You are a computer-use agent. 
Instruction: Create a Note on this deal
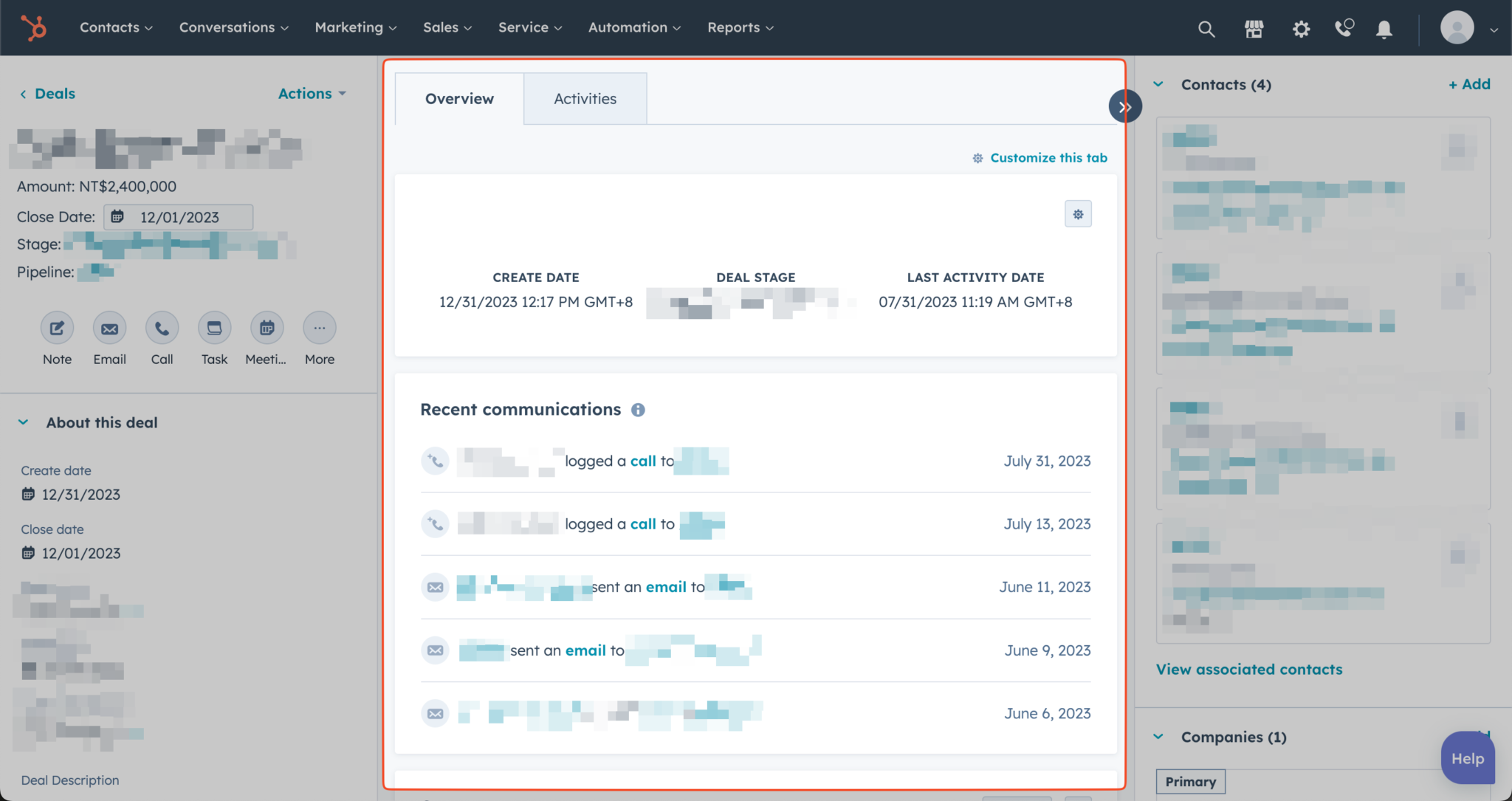tap(57, 327)
